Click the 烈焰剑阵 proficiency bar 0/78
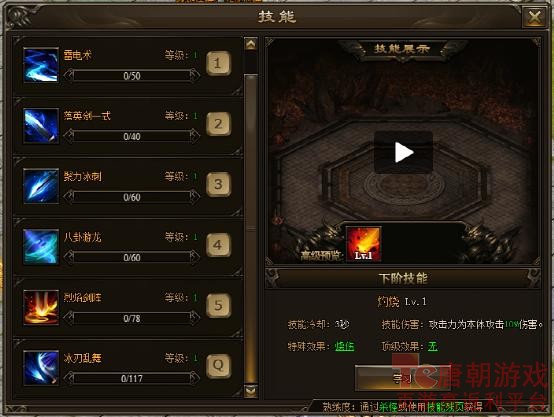This screenshot has height=417, width=554. tap(132, 318)
